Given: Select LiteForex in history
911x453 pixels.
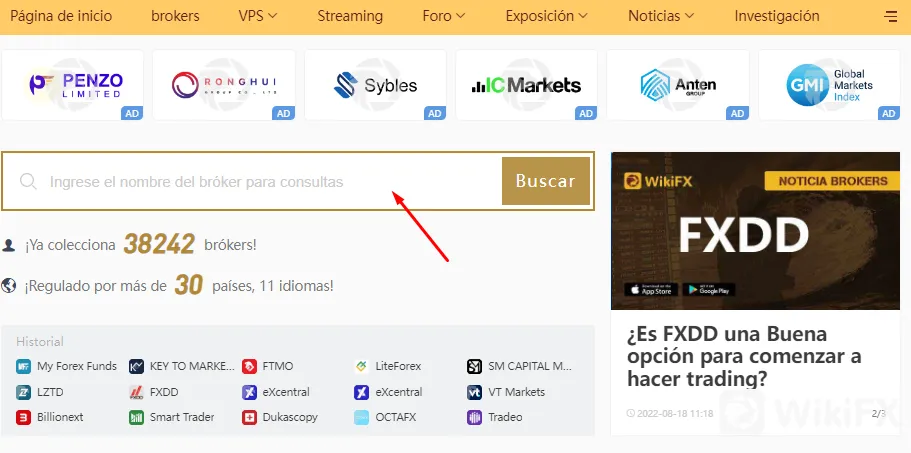Looking at the screenshot, I should click(x=398, y=366).
